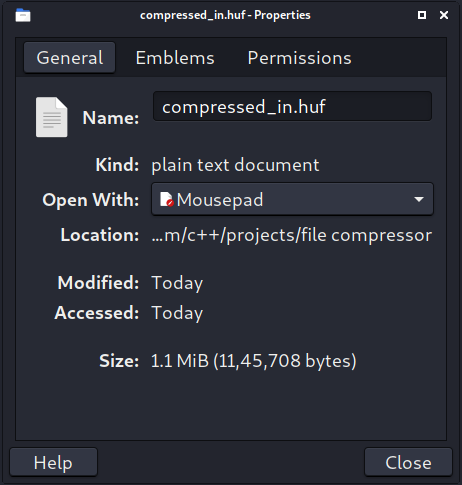
Task: Click the Modified date value Today
Action: [x=177, y=283]
